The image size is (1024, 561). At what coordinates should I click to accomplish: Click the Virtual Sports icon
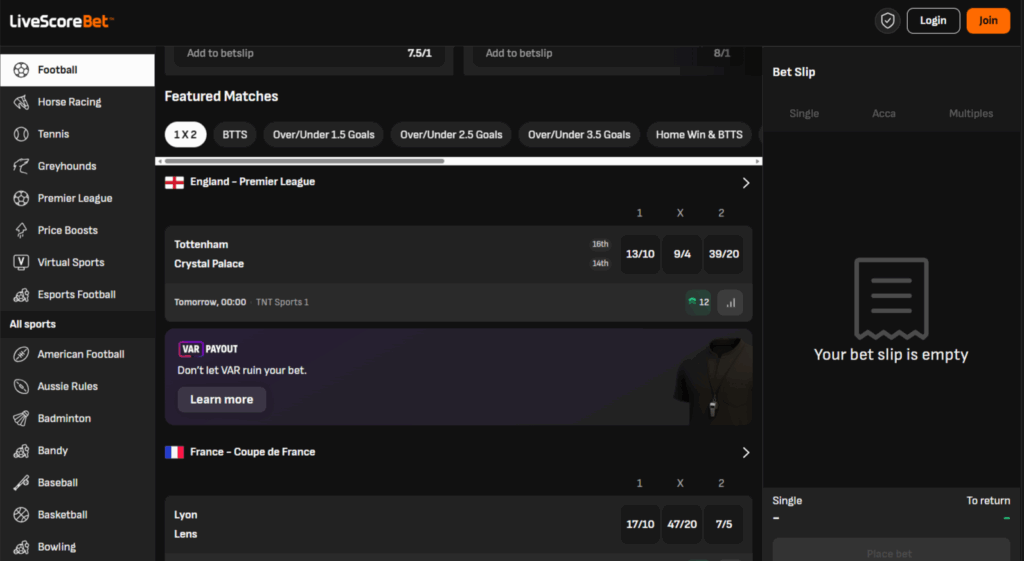coord(21,262)
